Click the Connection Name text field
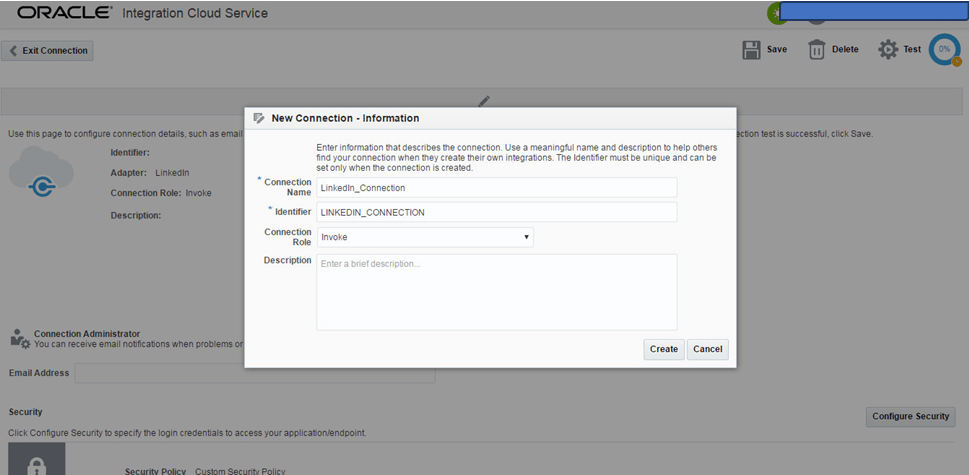Viewport: 969px width, 475px height. point(497,187)
